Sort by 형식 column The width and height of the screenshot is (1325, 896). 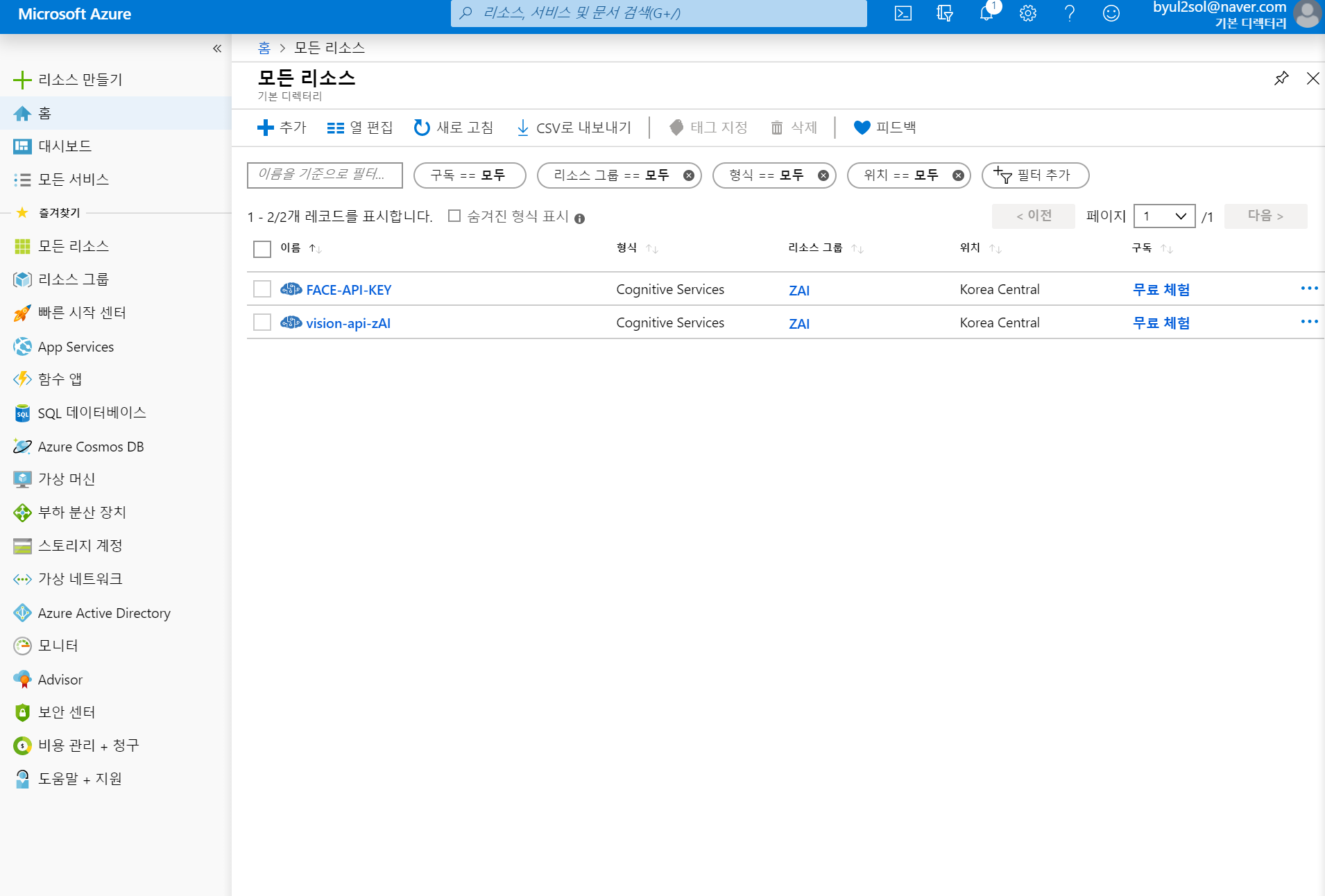(637, 248)
